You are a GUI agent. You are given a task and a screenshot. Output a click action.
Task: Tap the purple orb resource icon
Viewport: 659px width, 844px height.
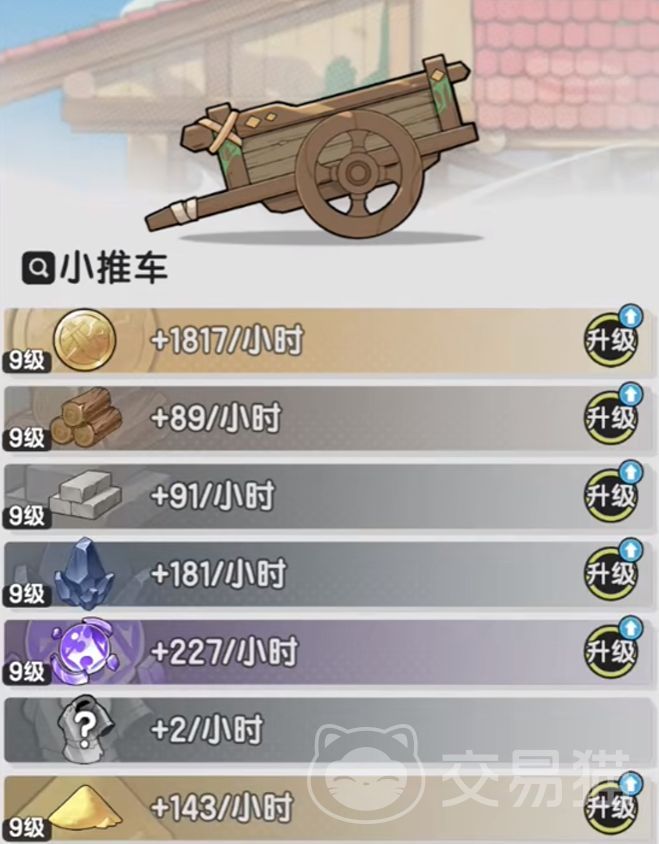pyautogui.click(x=83, y=650)
